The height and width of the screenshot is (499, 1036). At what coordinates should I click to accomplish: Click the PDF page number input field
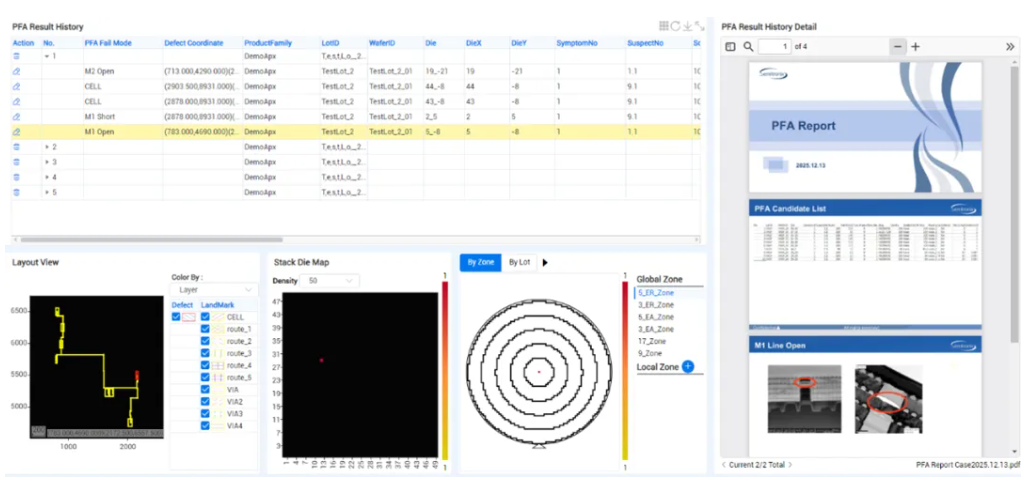pyautogui.click(x=773, y=47)
